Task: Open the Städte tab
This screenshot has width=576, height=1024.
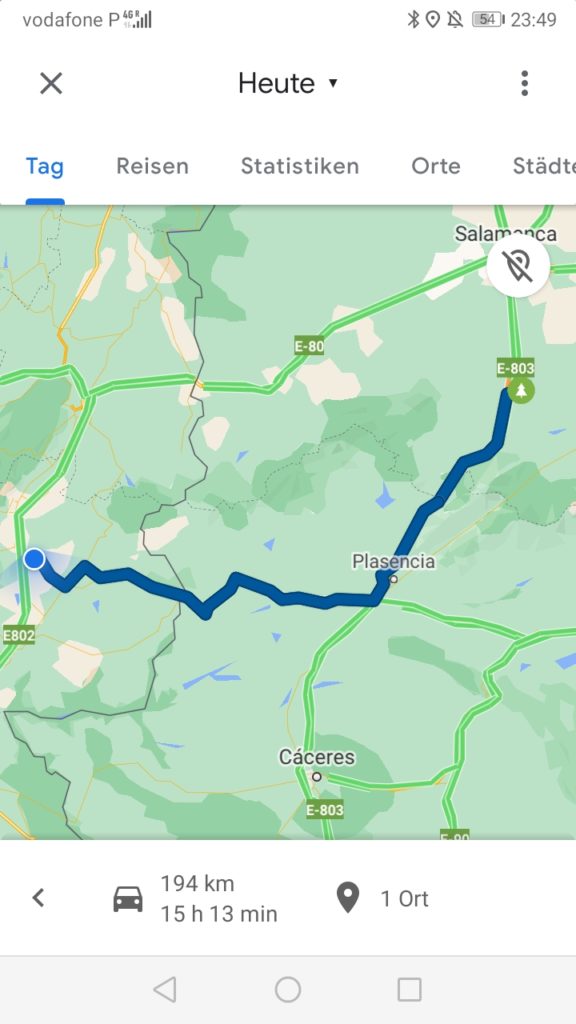Action: click(543, 166)
